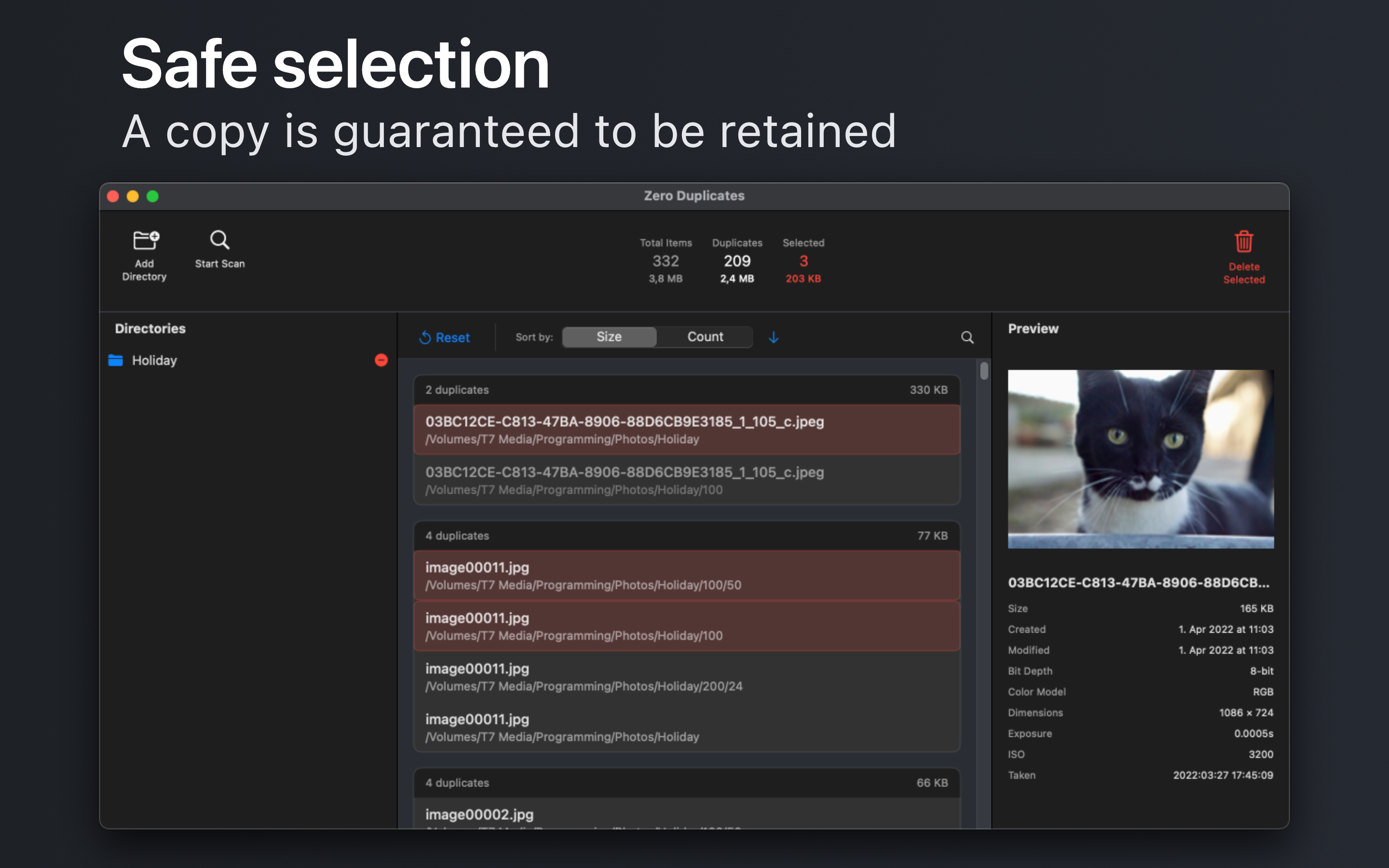The height and width of the screenshot is (868, 1389).
Task: Click the Taken 2022:03:27 timestamp
Action: click(x=1223, y=775)
